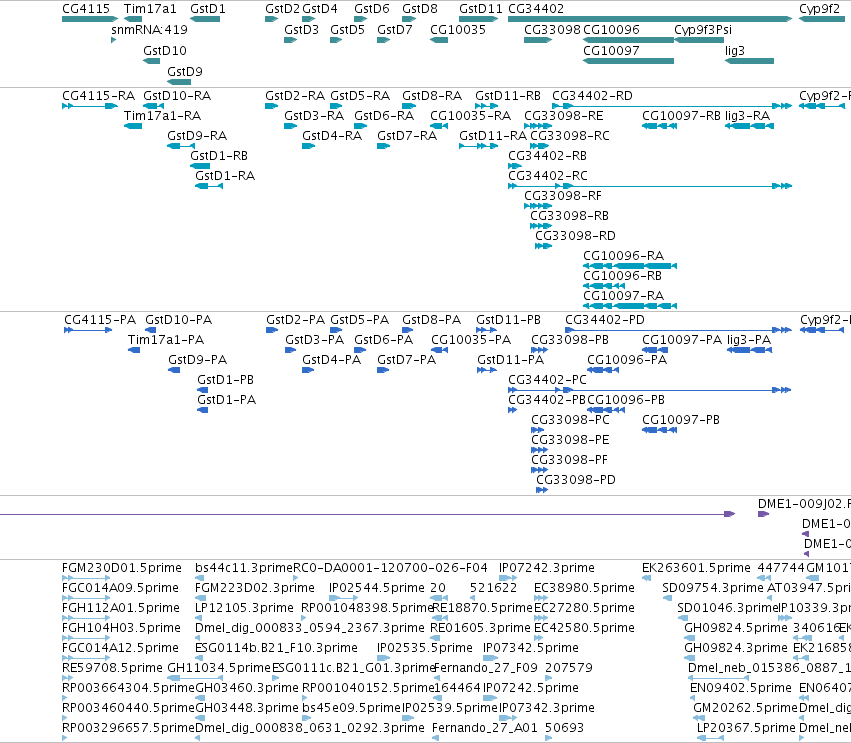Click the "RC0-DA0001-120700-026-F04" EST label
Image resolution: width=851 pixels, height=743 pixels.
(390, 568)
